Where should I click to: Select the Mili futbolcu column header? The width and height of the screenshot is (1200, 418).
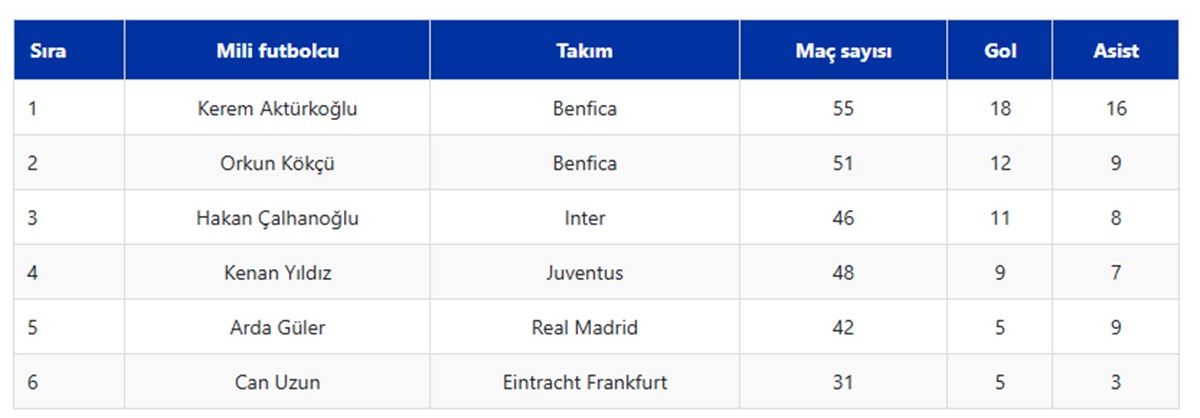pos(277,51)
